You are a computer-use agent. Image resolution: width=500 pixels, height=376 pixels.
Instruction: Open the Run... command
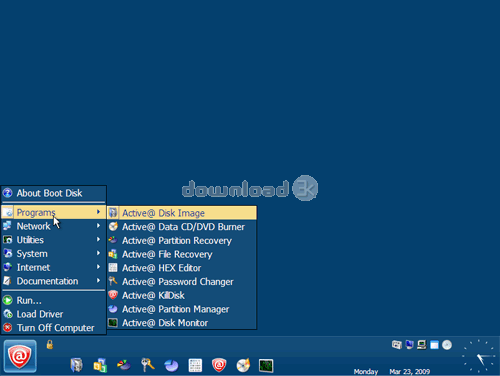53,300
